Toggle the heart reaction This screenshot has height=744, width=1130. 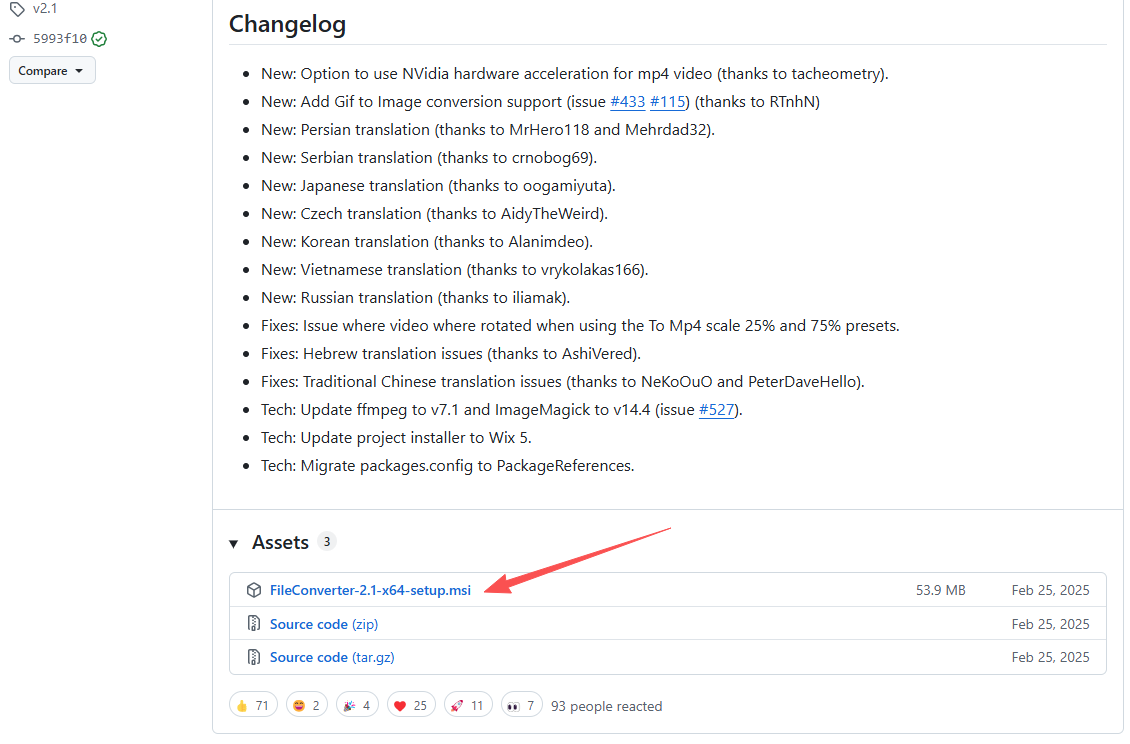(410, 706)
